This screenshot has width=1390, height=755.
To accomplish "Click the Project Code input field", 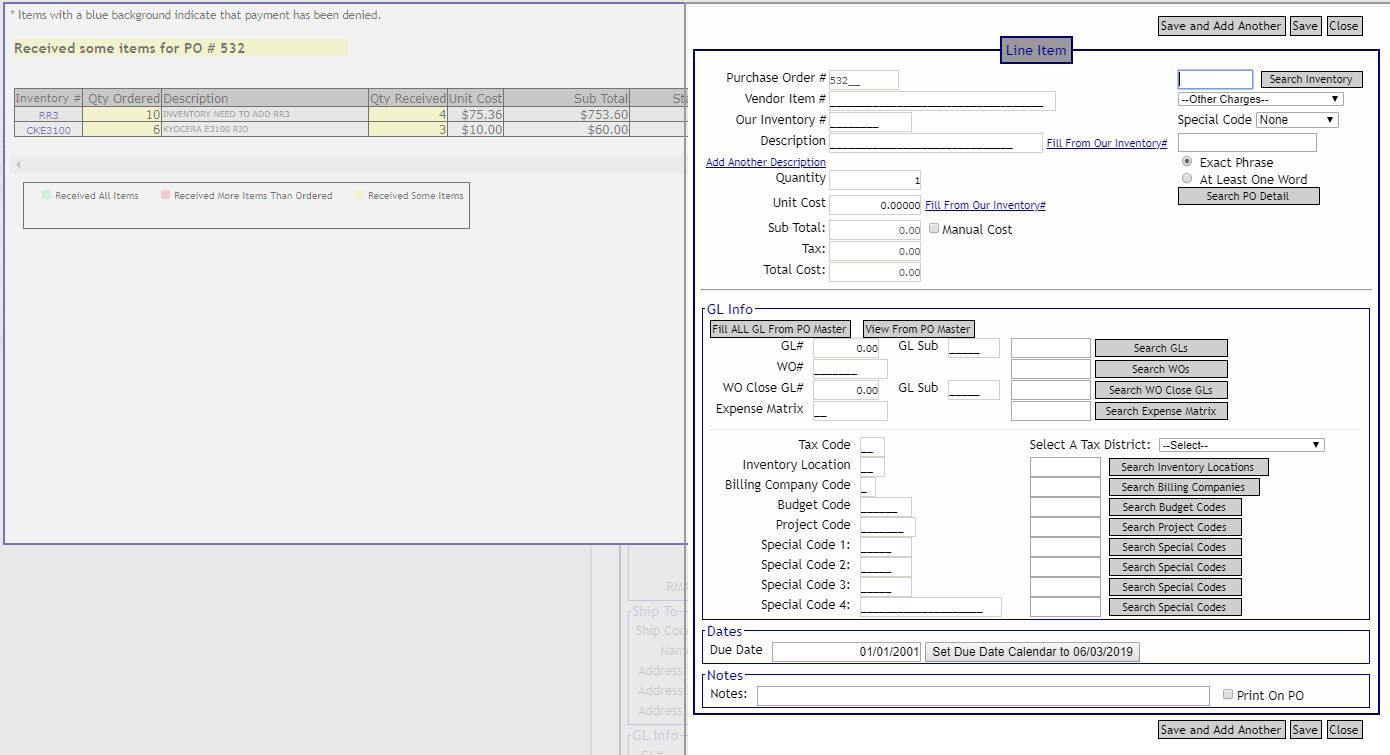I will [888, 527].
